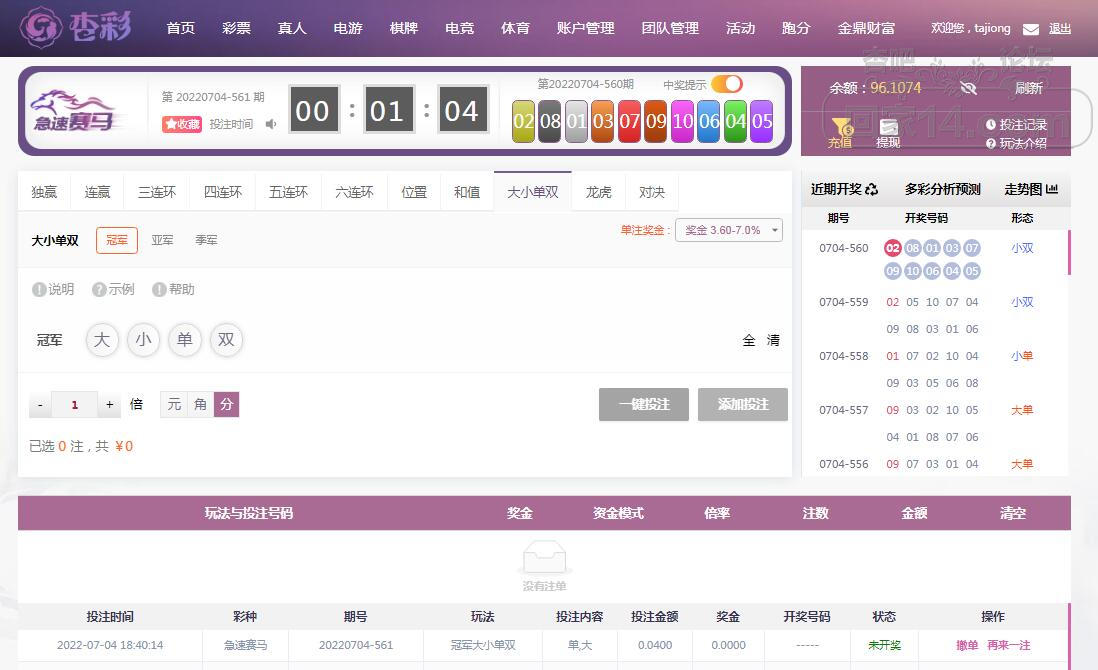Select the green 04 number ball
1098x670 pixels.
pos(735,121)
